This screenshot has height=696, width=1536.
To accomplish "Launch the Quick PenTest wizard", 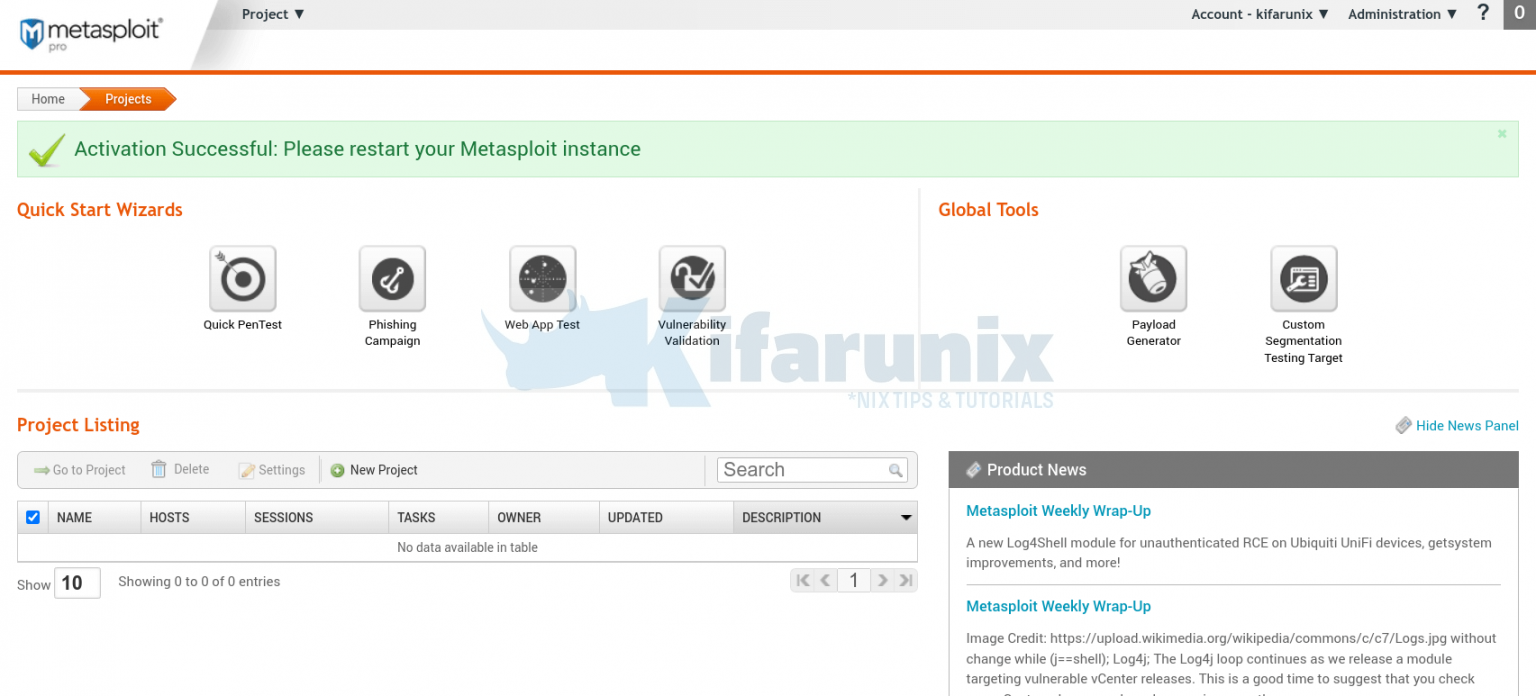I will 241,278.
